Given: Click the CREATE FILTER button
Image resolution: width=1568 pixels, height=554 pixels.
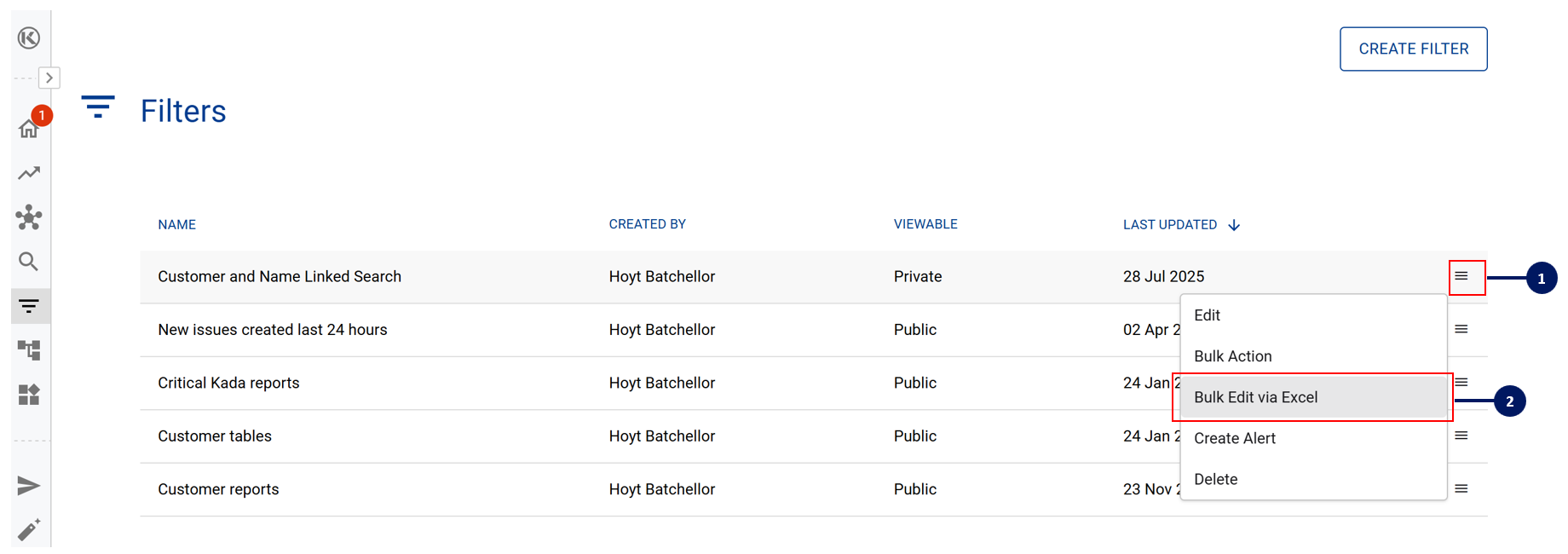Looking at the screenshot, I should 1413,49.
